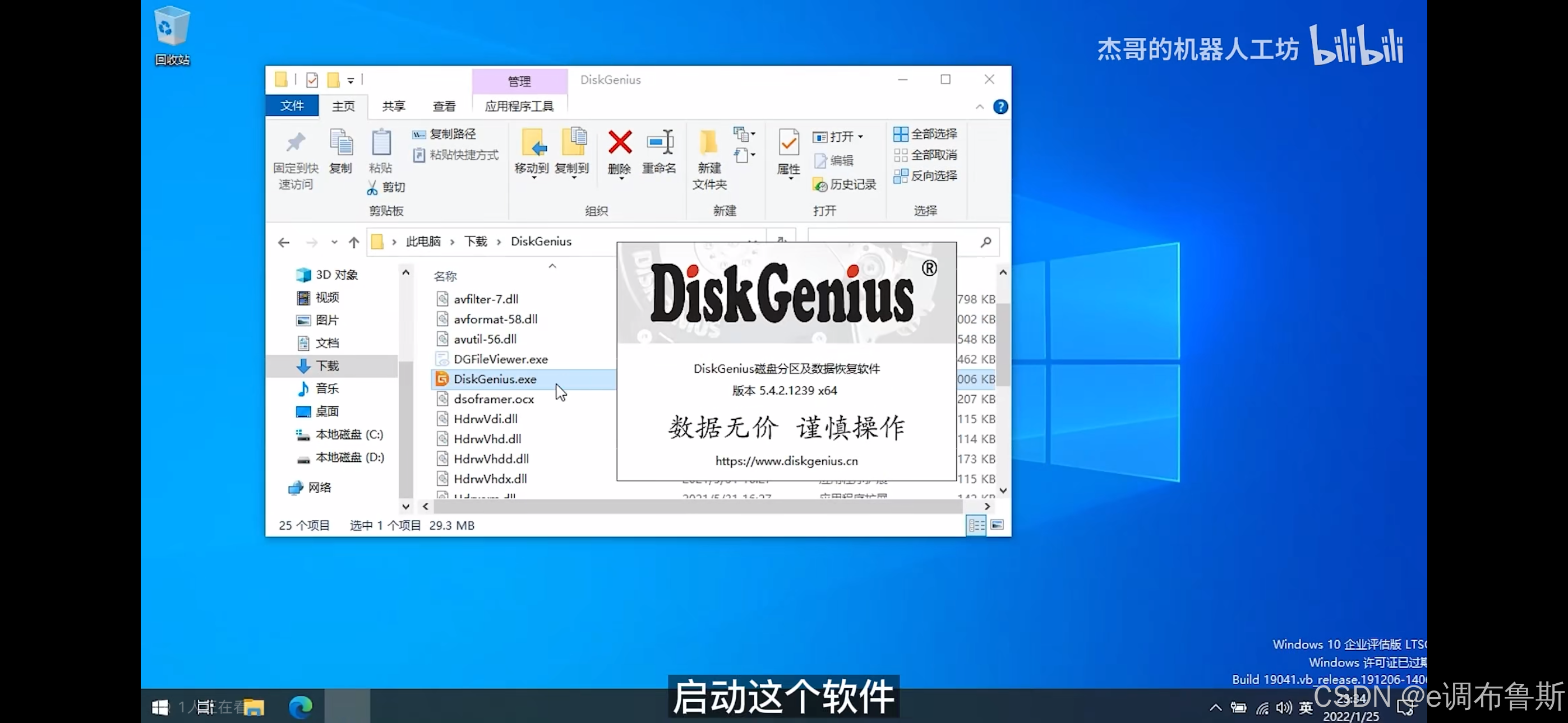Switch to the Home tab

(343, 106)
